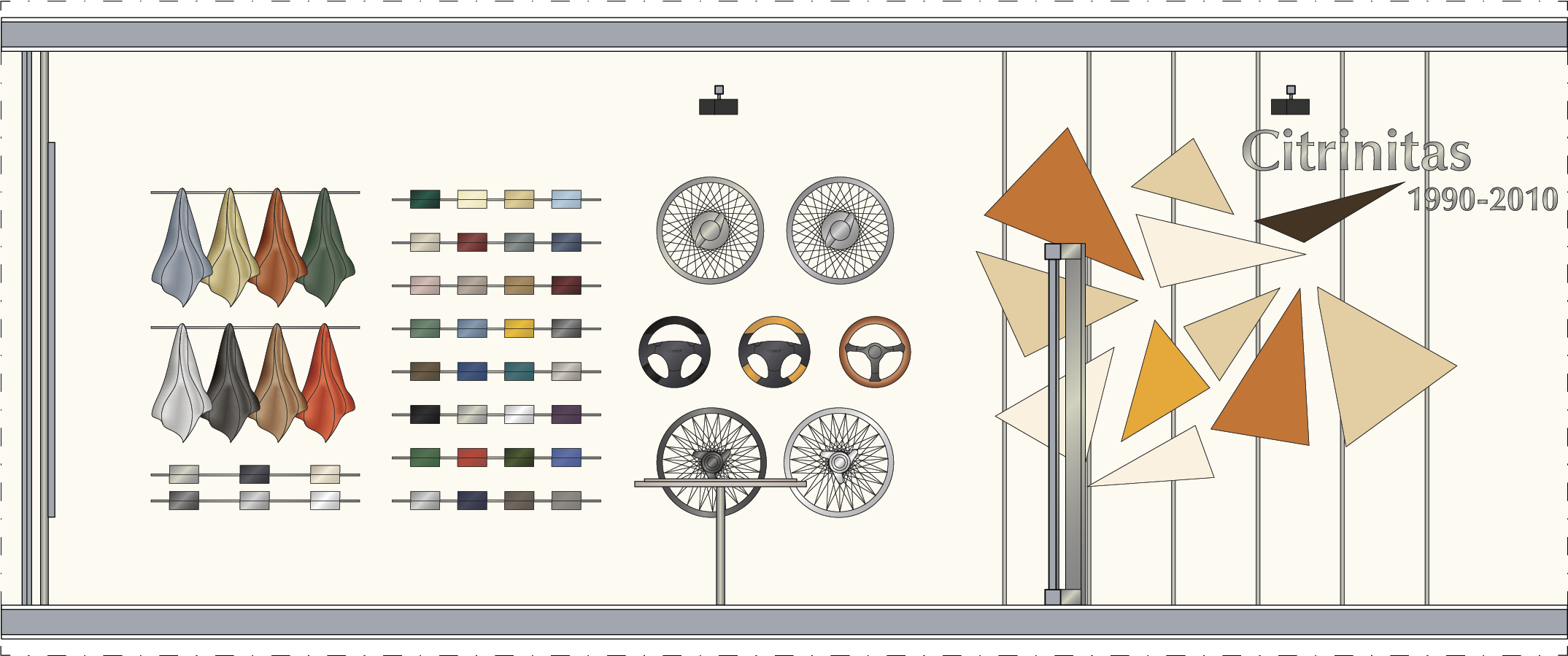The height and width of the screenshot is (656, 1568).
Task: Select the charcoal black hanging leather hide
Action: click(x=231, y=383)
